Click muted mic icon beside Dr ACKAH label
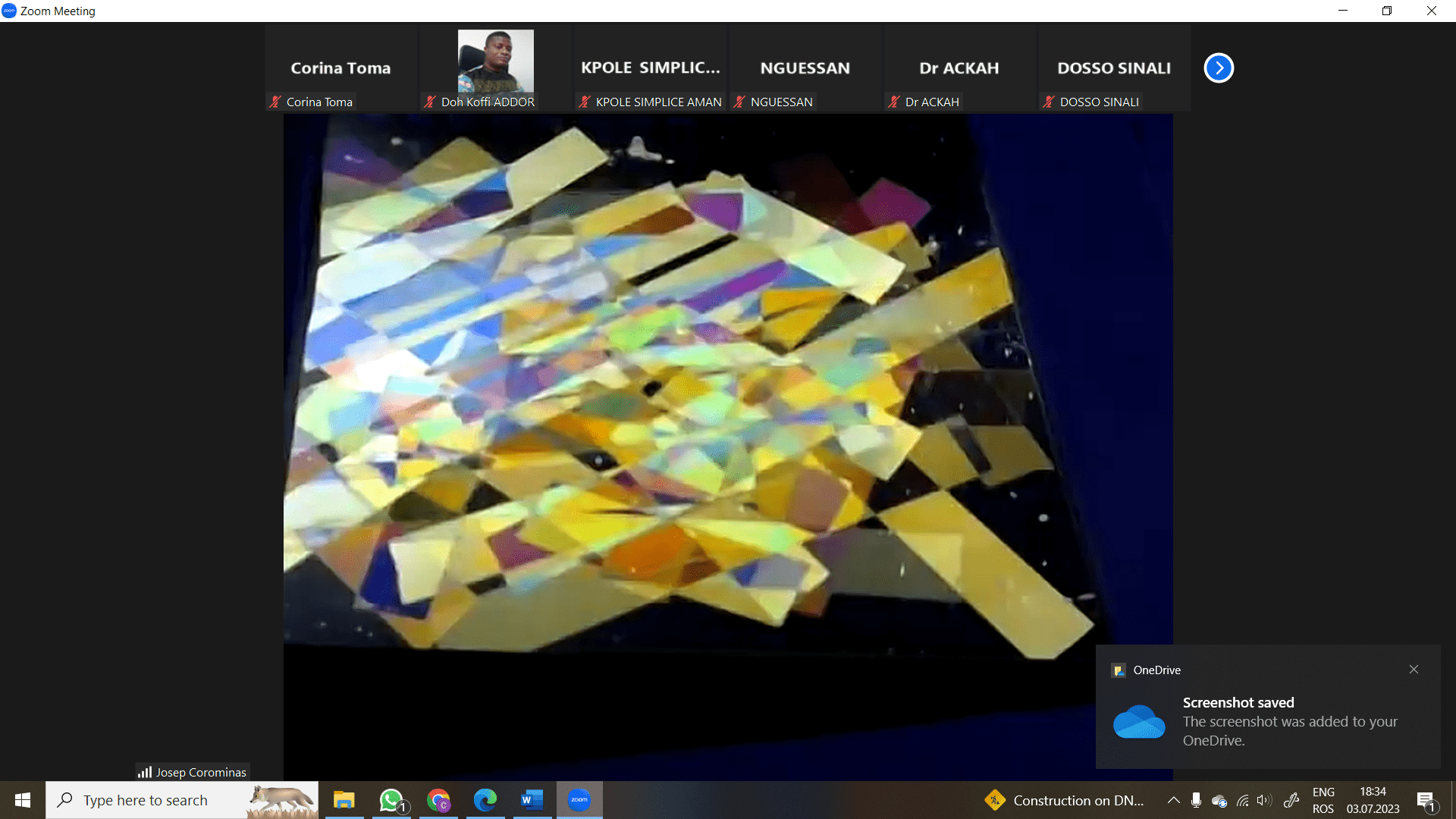 894,102
